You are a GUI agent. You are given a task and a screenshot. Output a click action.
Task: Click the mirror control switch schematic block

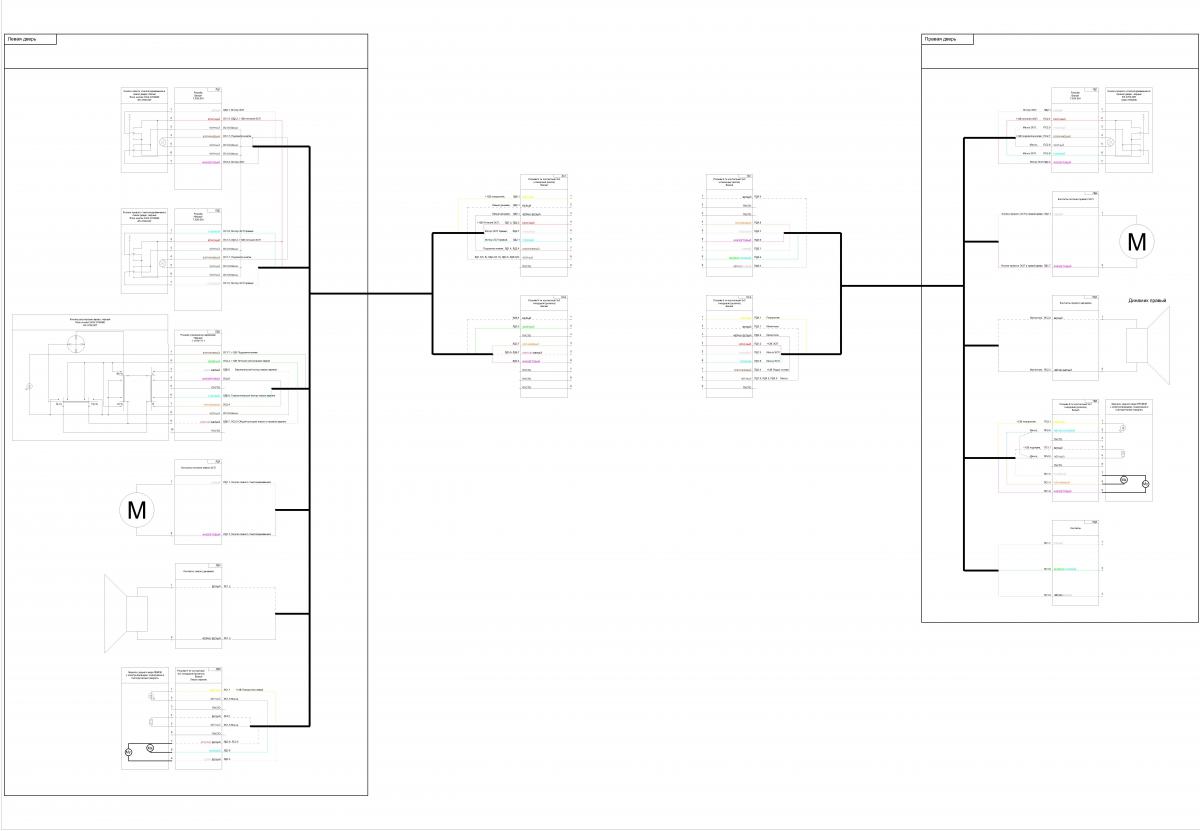click(x=90, y=377)
